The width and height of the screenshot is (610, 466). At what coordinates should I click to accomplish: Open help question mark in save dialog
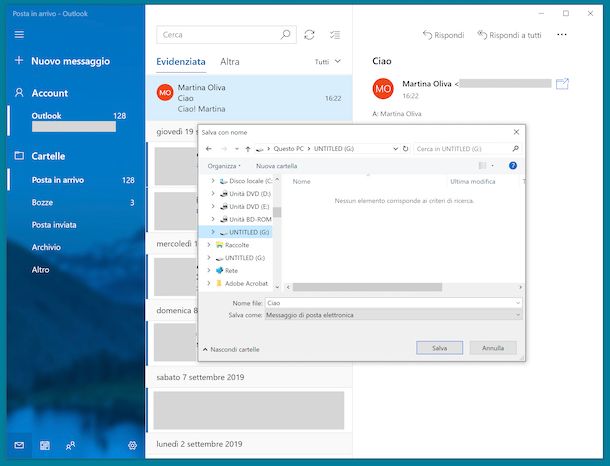point(513,166)
